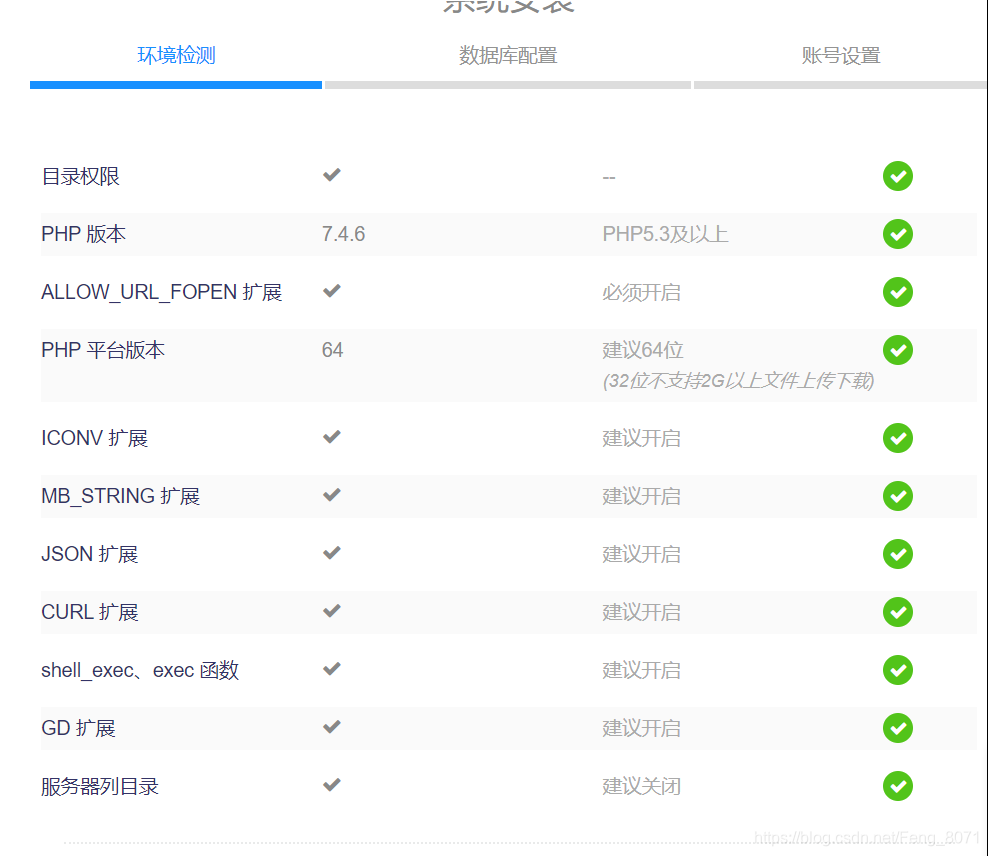Click the 服务器列目录 label

[x=100, y=786]
